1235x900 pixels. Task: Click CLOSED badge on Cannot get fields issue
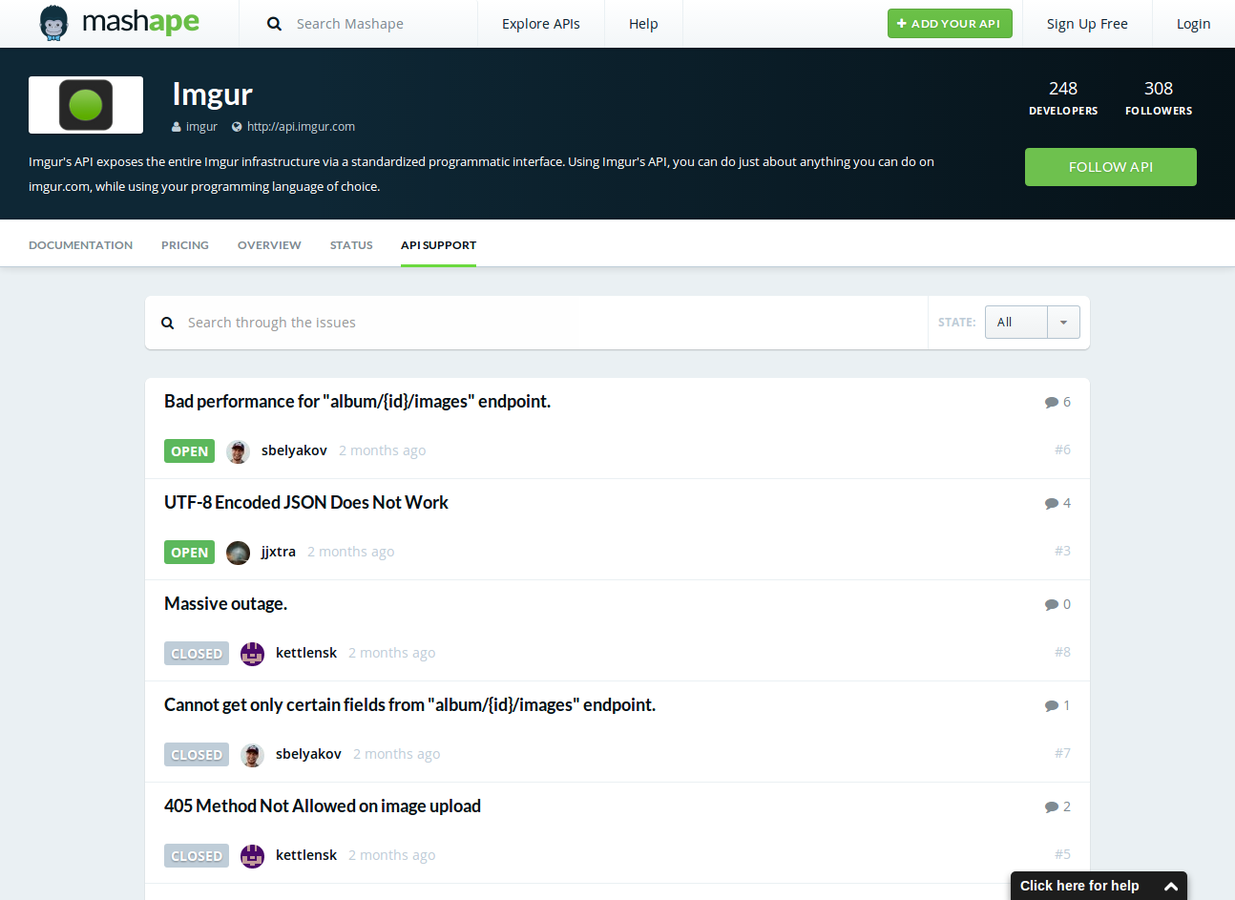(x=196, y=754)
